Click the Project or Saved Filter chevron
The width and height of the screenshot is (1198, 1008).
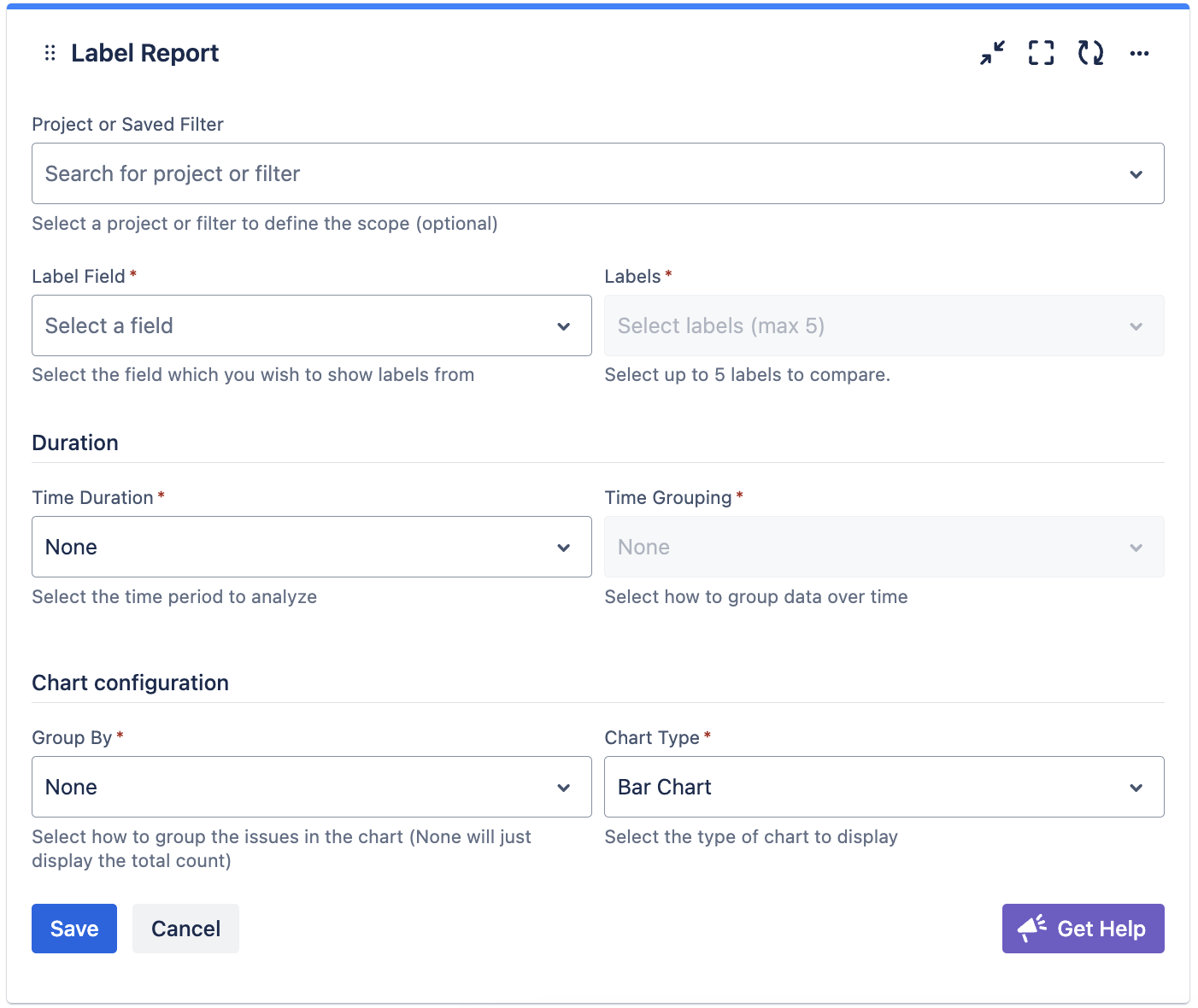[1136, 174]
